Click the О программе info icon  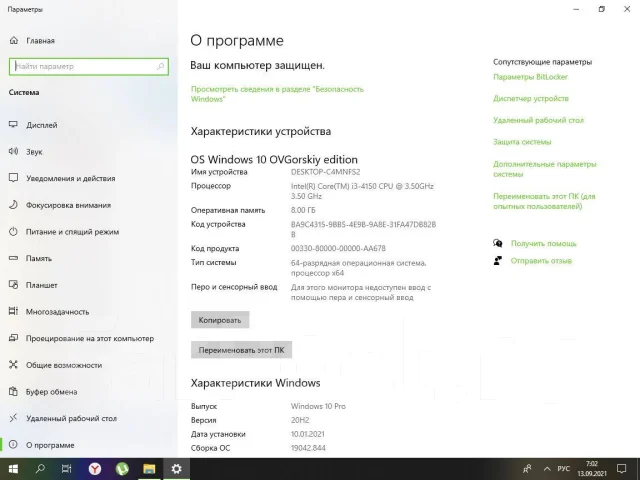click(13, 444)
